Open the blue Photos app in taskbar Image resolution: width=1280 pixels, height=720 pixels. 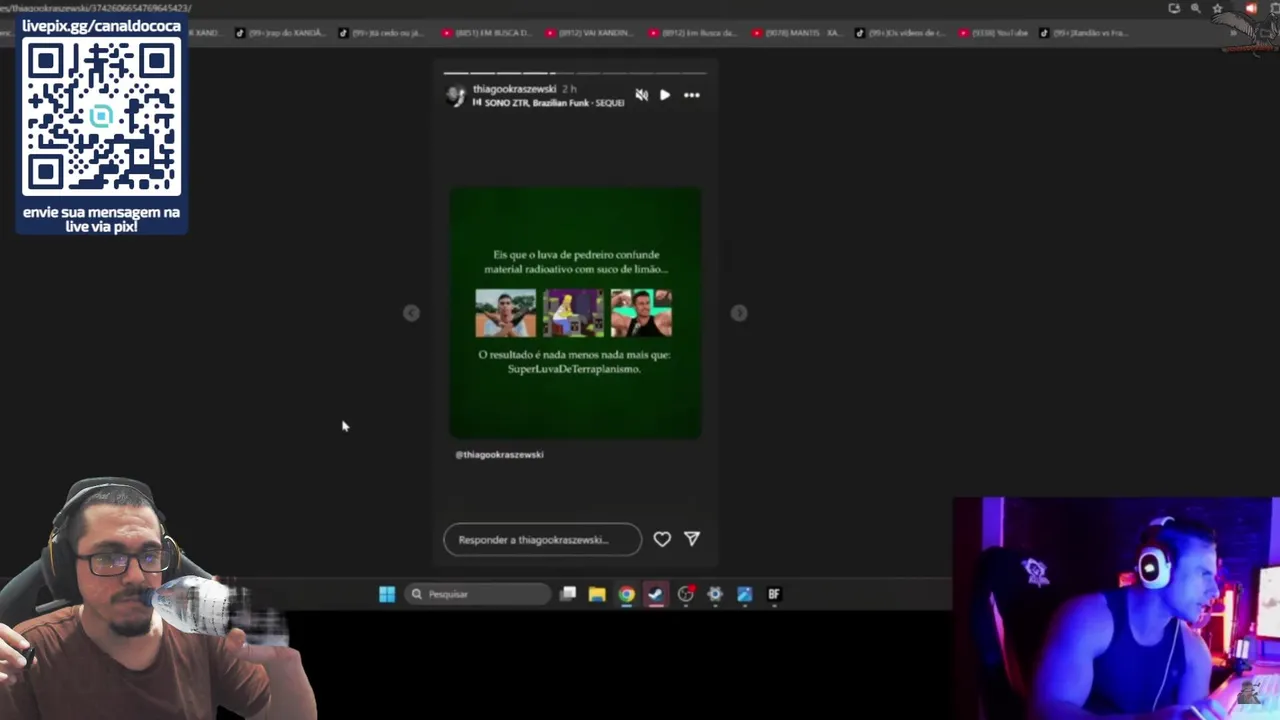click(x=744, y=594)
